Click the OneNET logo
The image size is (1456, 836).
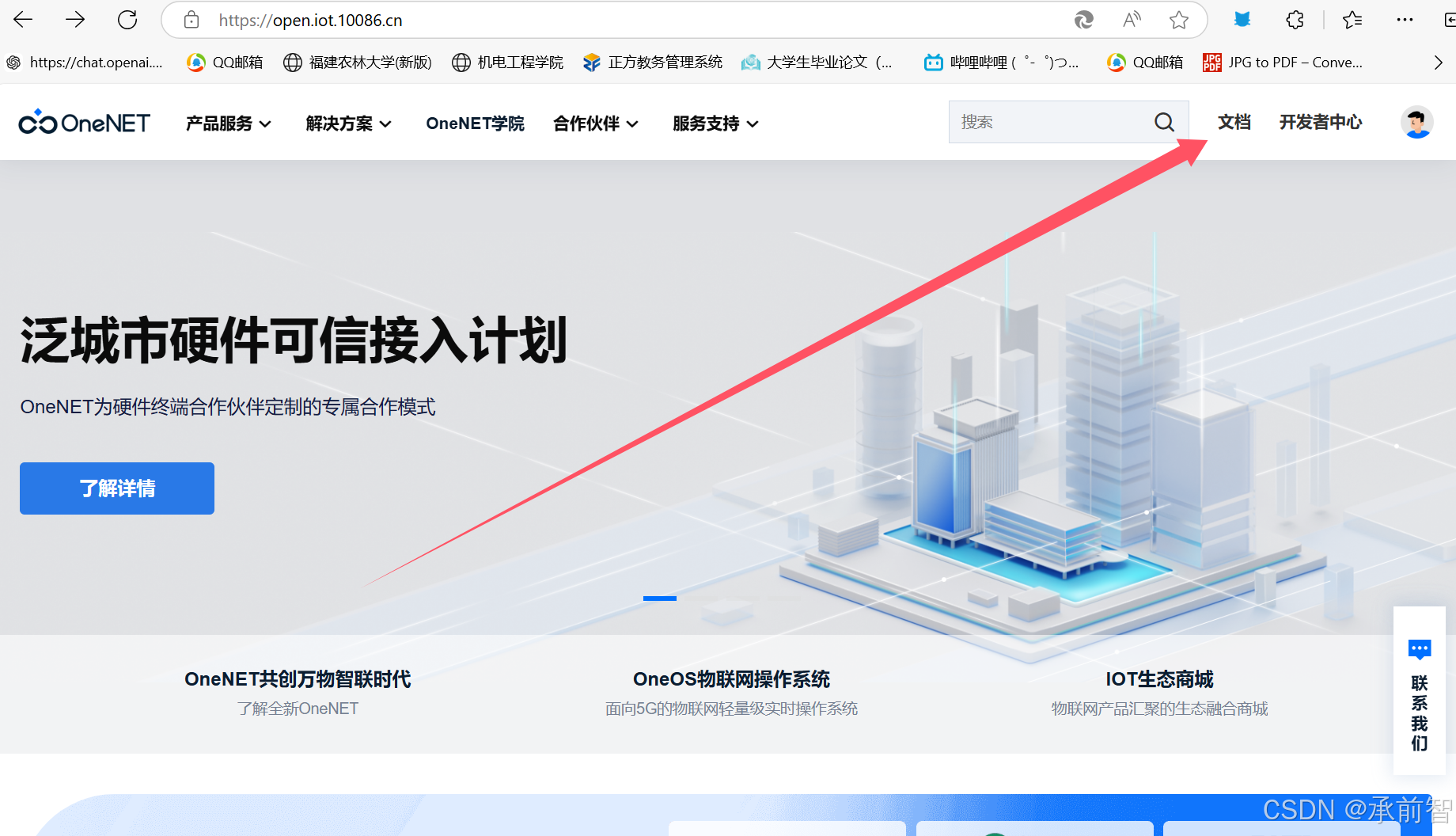84,123
